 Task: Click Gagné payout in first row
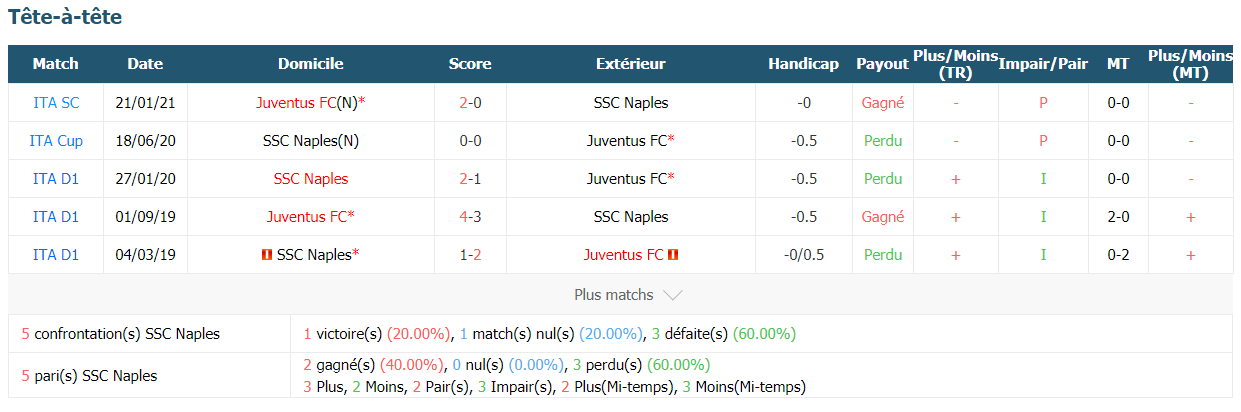pos(882,102)
